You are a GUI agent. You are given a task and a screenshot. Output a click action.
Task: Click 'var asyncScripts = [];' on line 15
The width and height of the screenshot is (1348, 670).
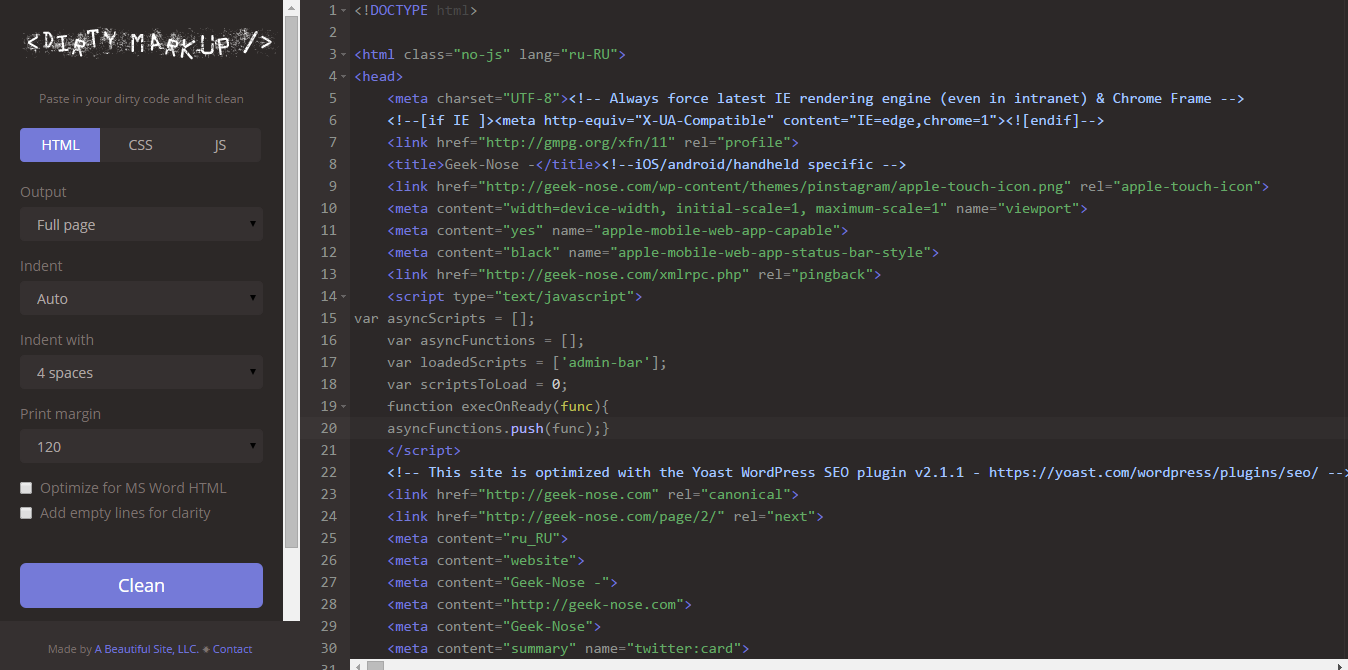tap(445, 318)
